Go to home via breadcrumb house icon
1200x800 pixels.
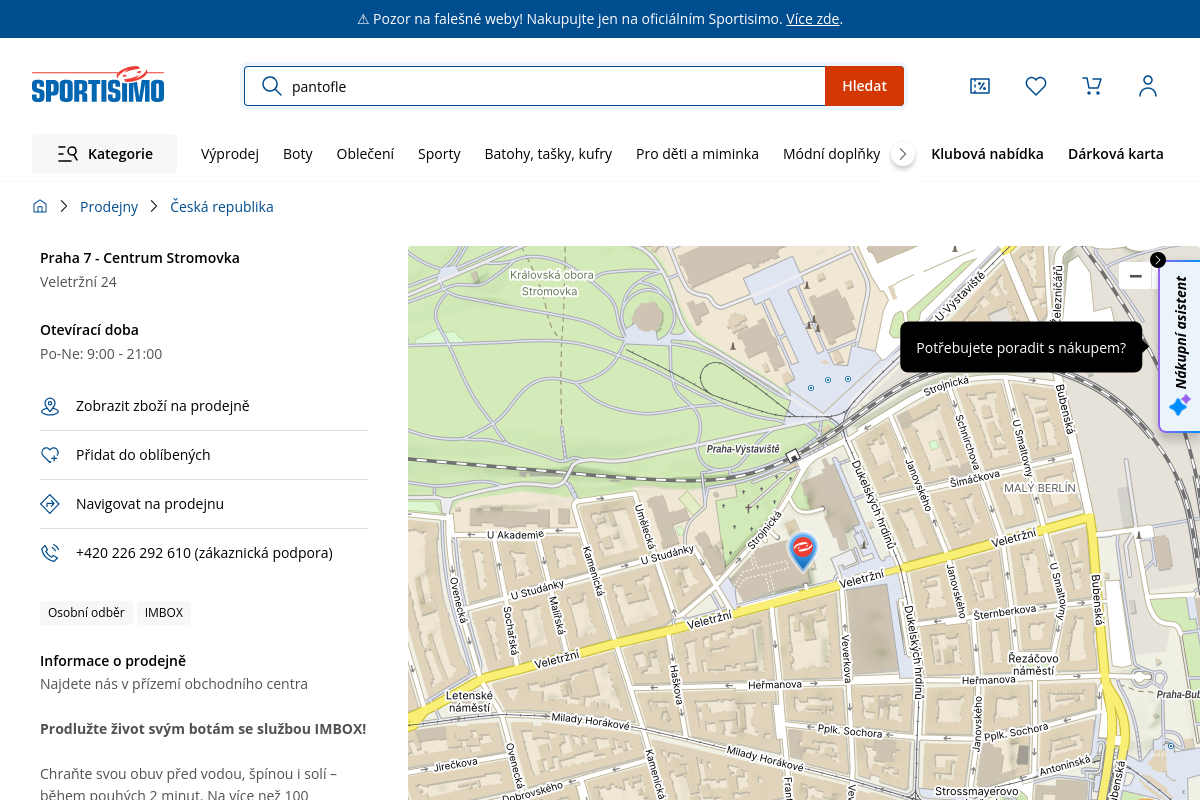tap(40, 206)
